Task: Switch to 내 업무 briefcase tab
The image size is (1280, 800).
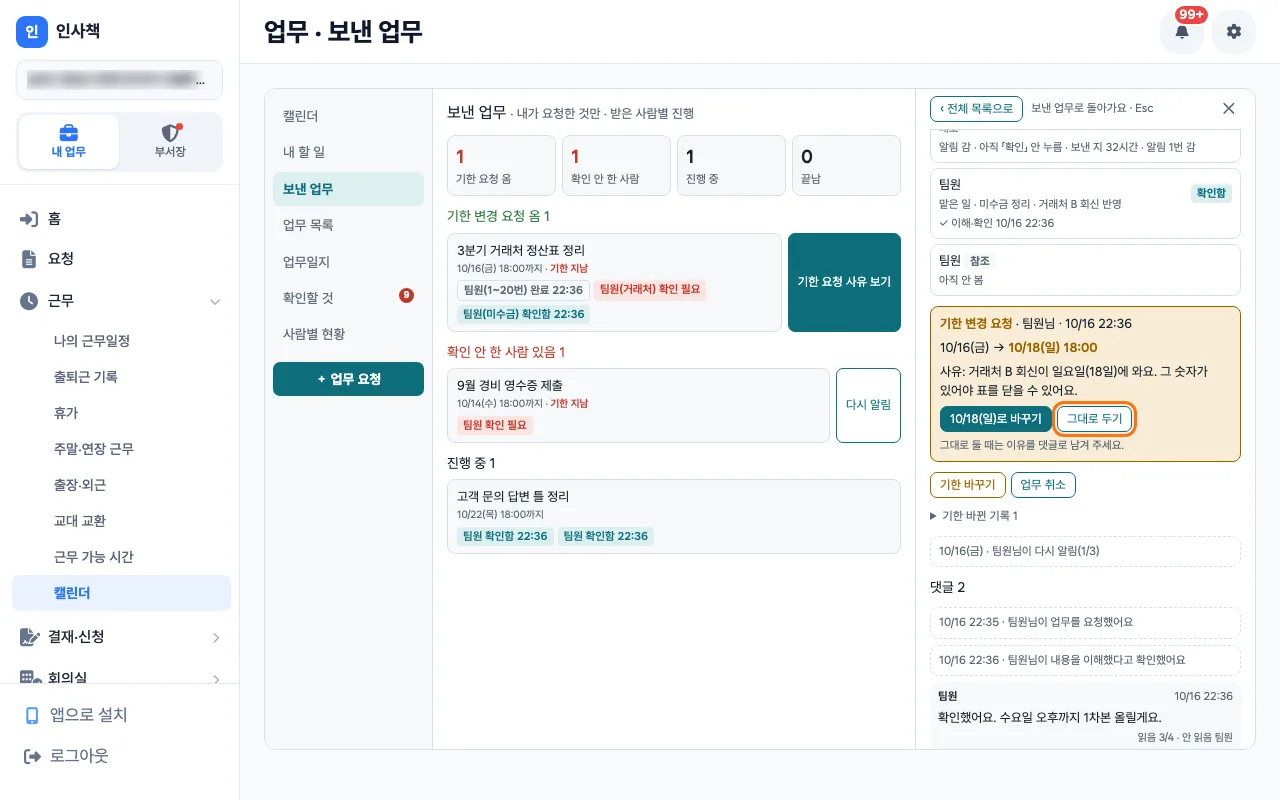Action: pyautogui.click(x=69, y=142)
